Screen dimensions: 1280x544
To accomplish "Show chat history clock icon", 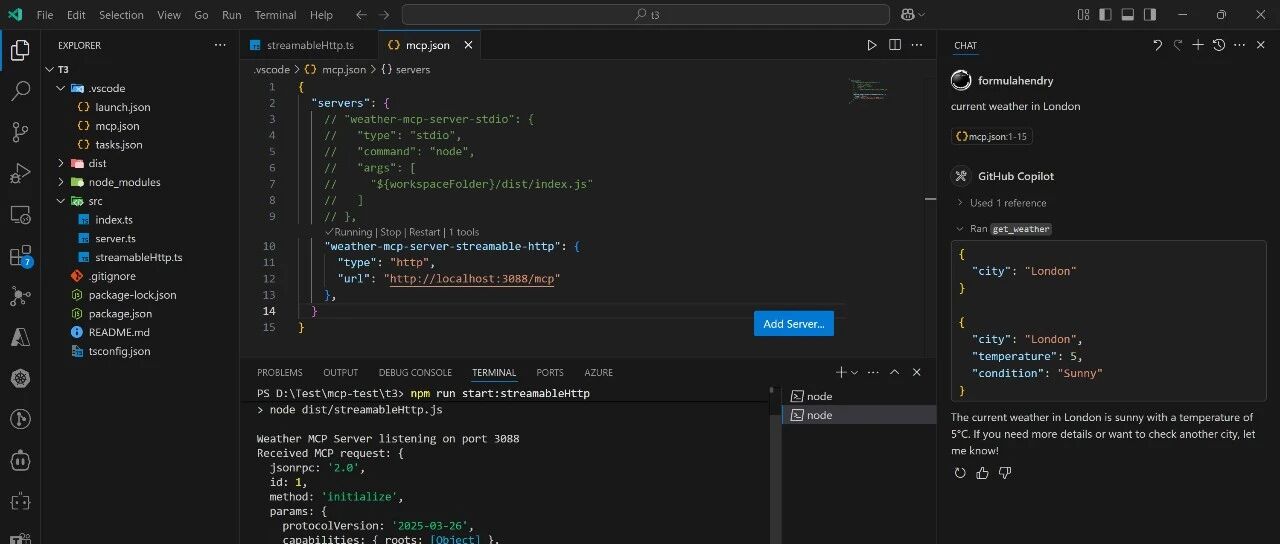I will [1219, 45].
